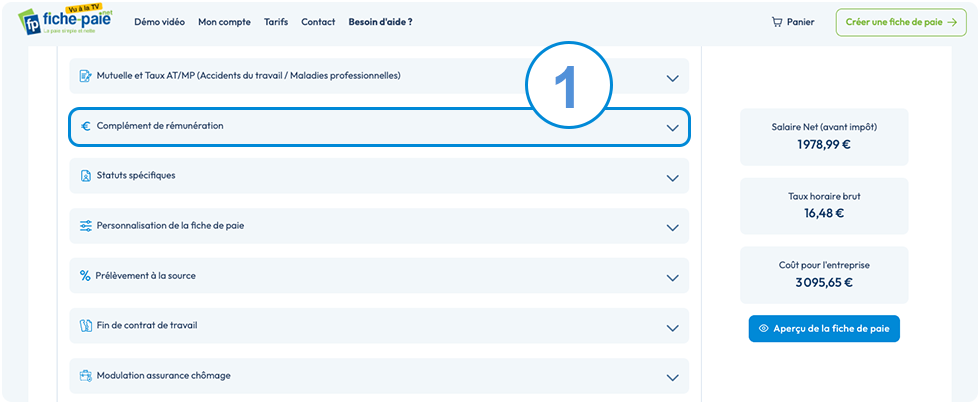Click the Modulation assurance chômage briefcase icon
The height and width of the screenshot is (404, 980).
point(86,376)
